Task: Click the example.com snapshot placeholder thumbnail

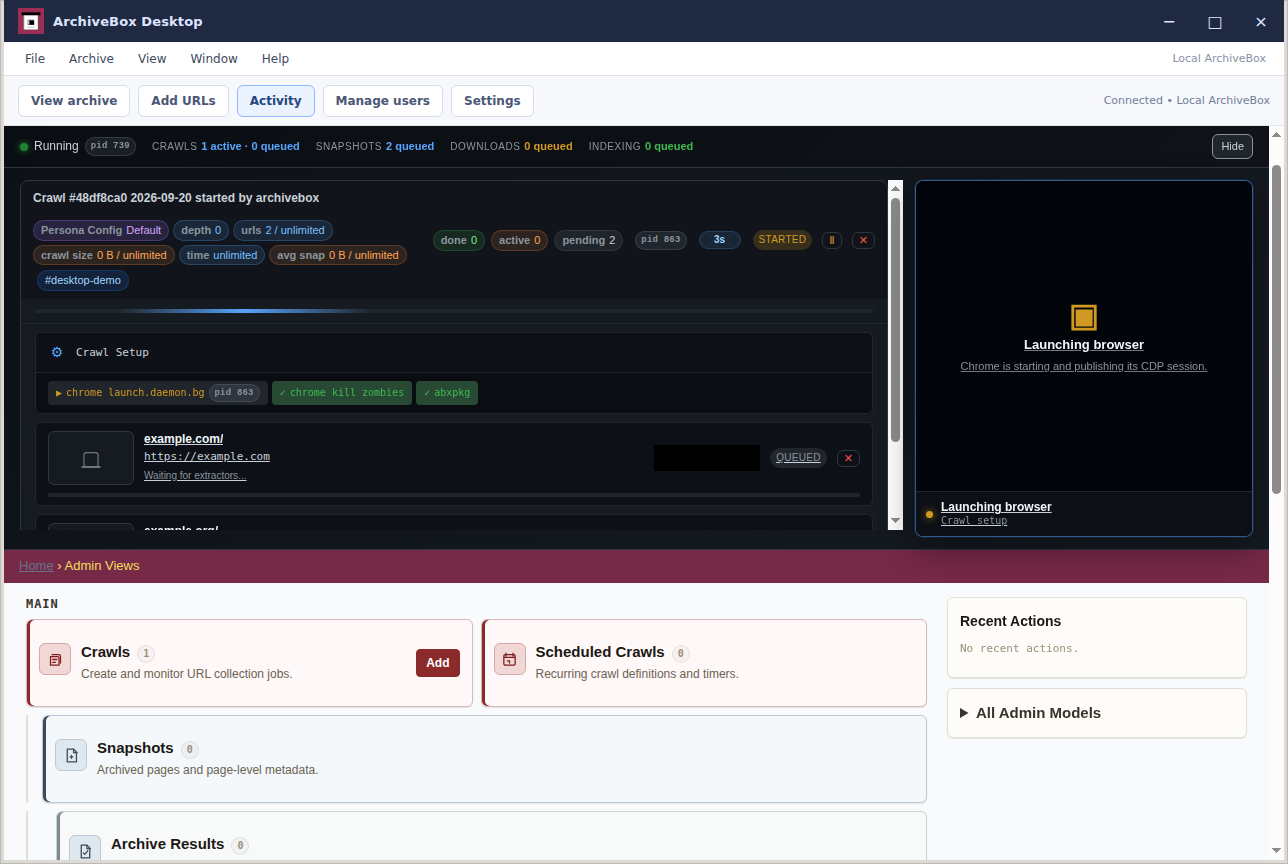Action: pyautogui.click(x=91, y=458)
